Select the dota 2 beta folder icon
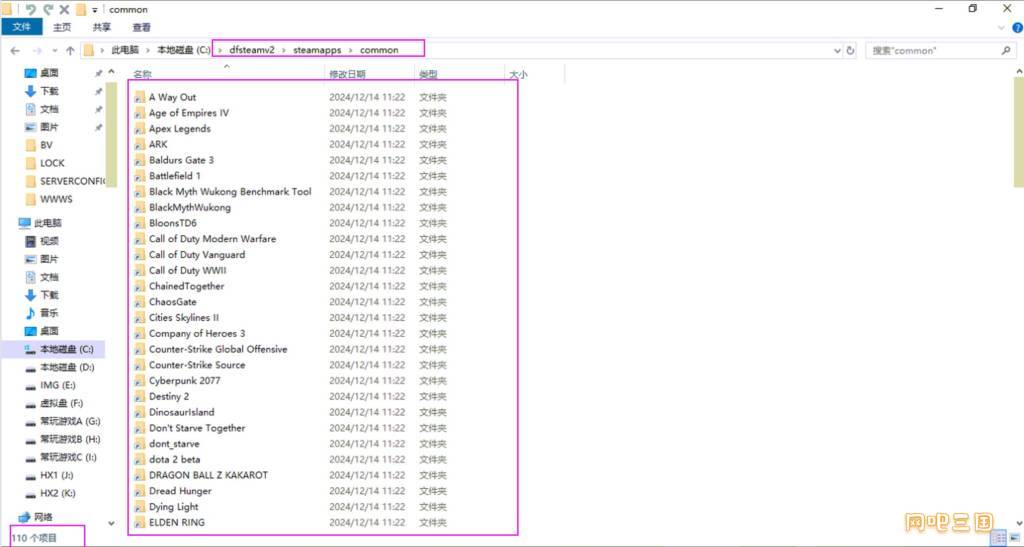The height and width of the screenshot is (547, 1024). tap(139, 460)
